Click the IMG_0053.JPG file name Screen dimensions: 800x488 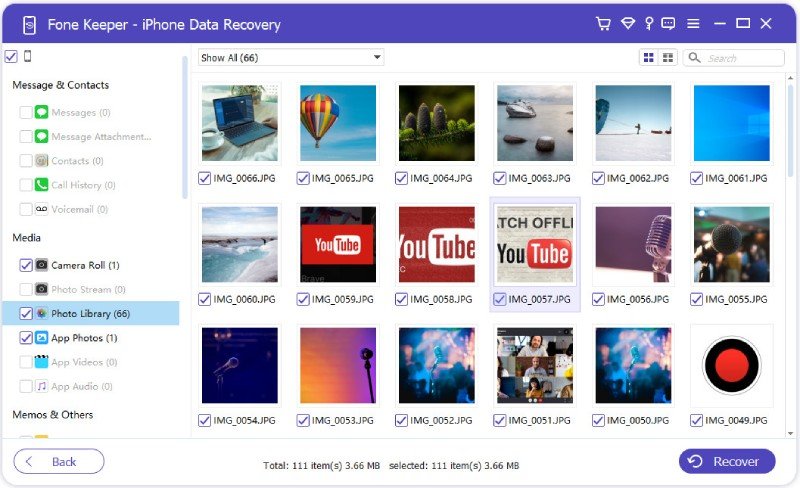(342, 420)
